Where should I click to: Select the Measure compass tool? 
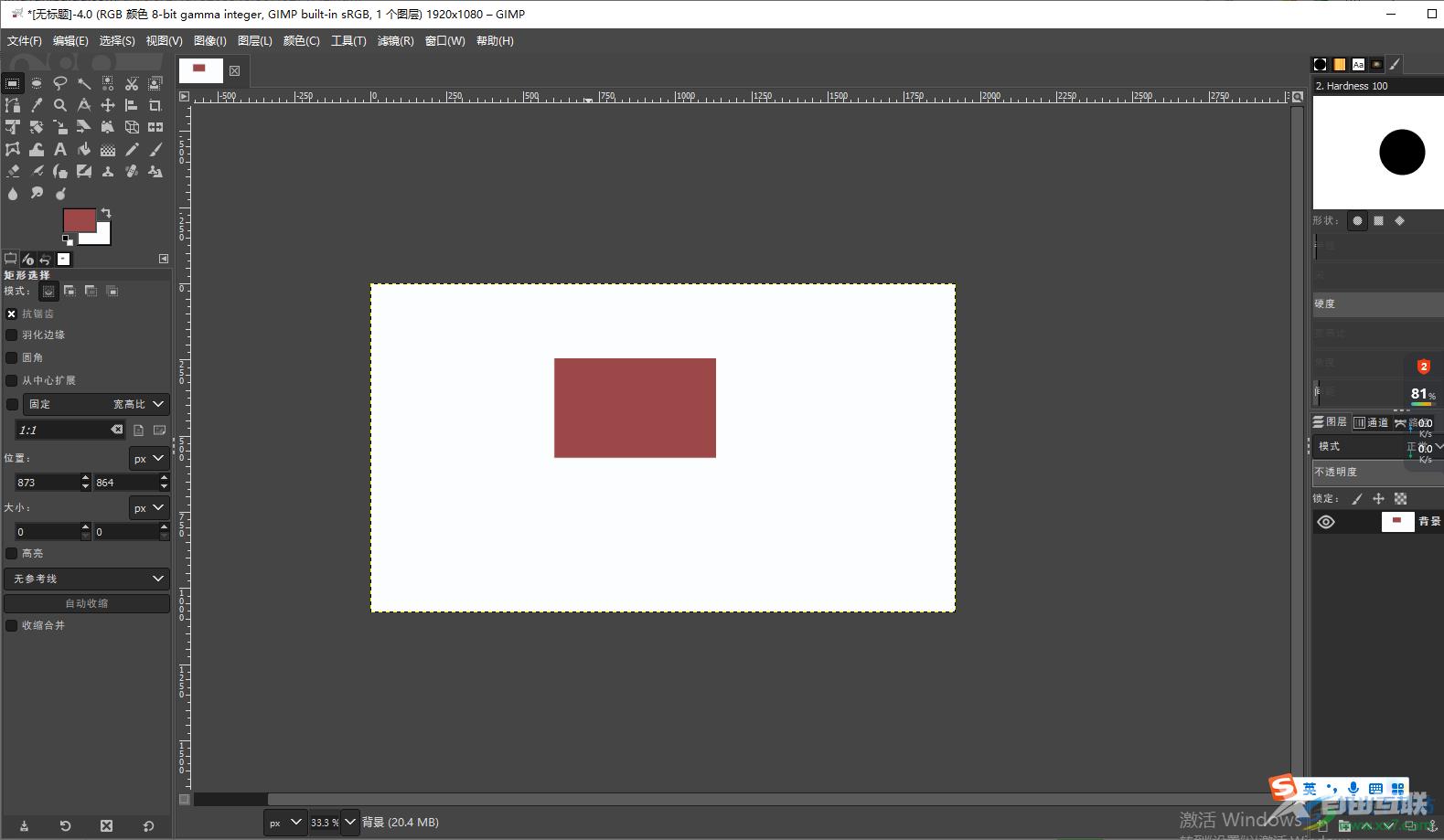click(x=84, y=105)
